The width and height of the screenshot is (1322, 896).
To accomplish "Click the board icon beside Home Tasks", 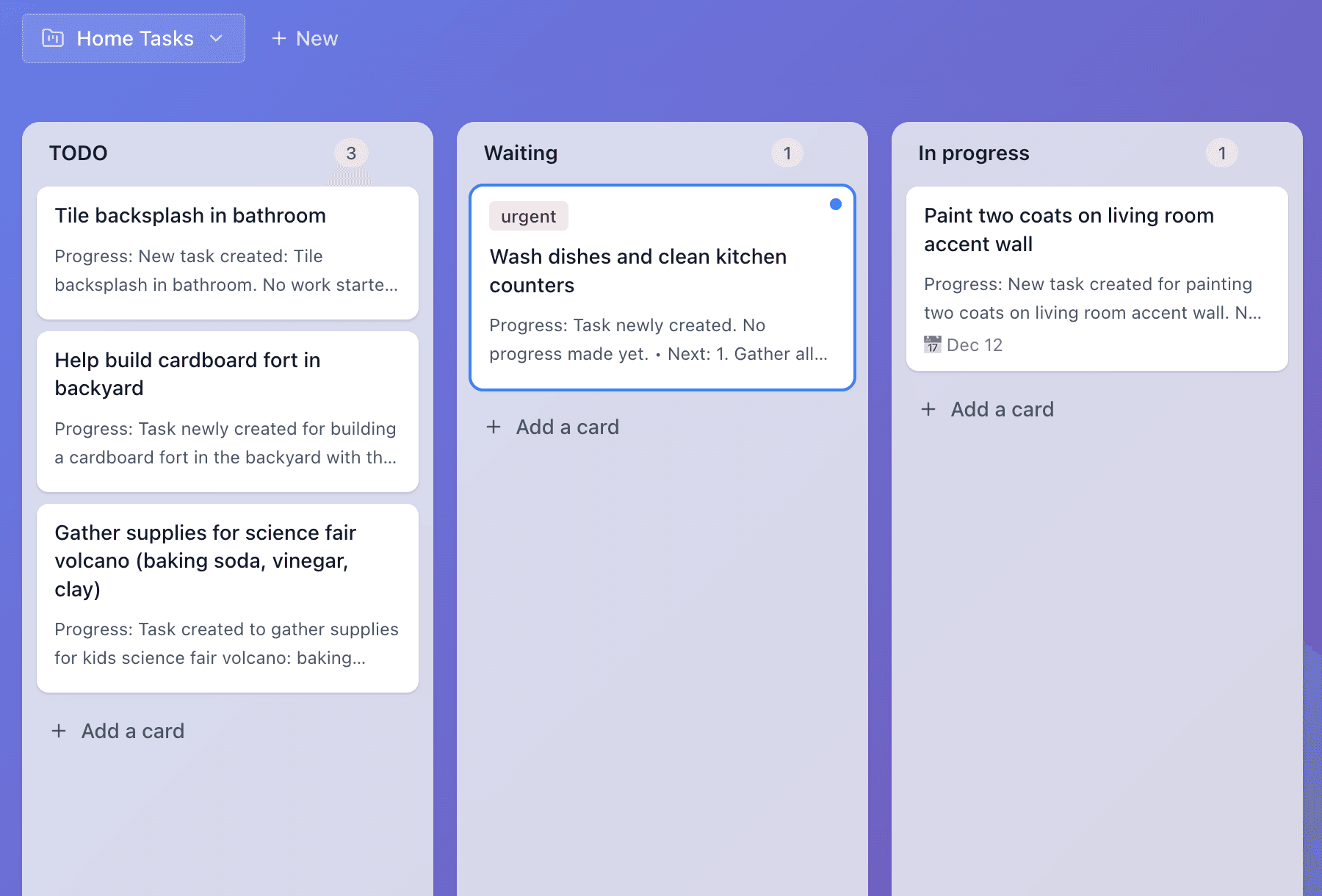I will click(x=53, y=38).
